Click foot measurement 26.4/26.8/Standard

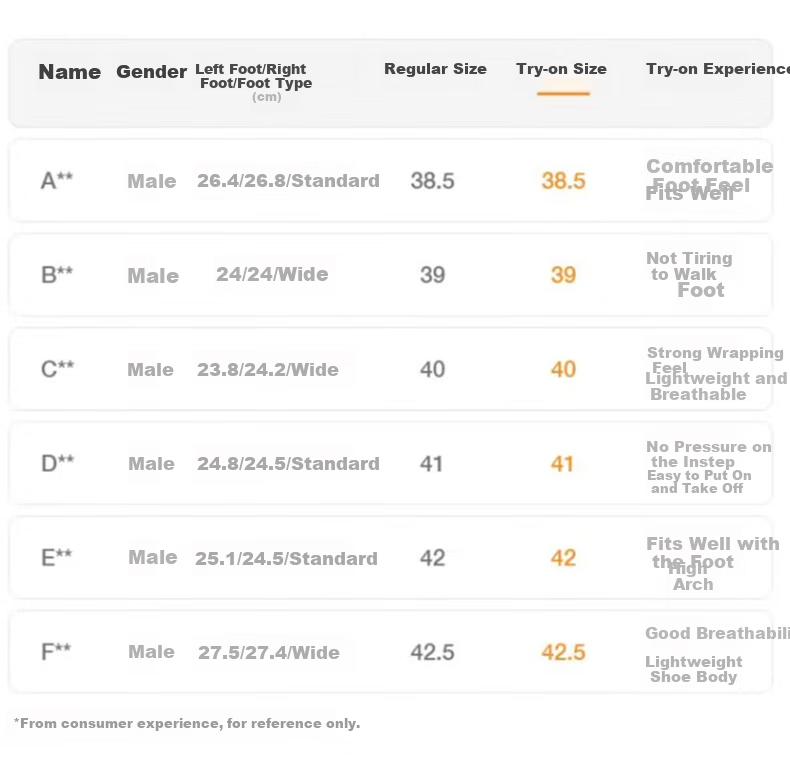[288, 181]
